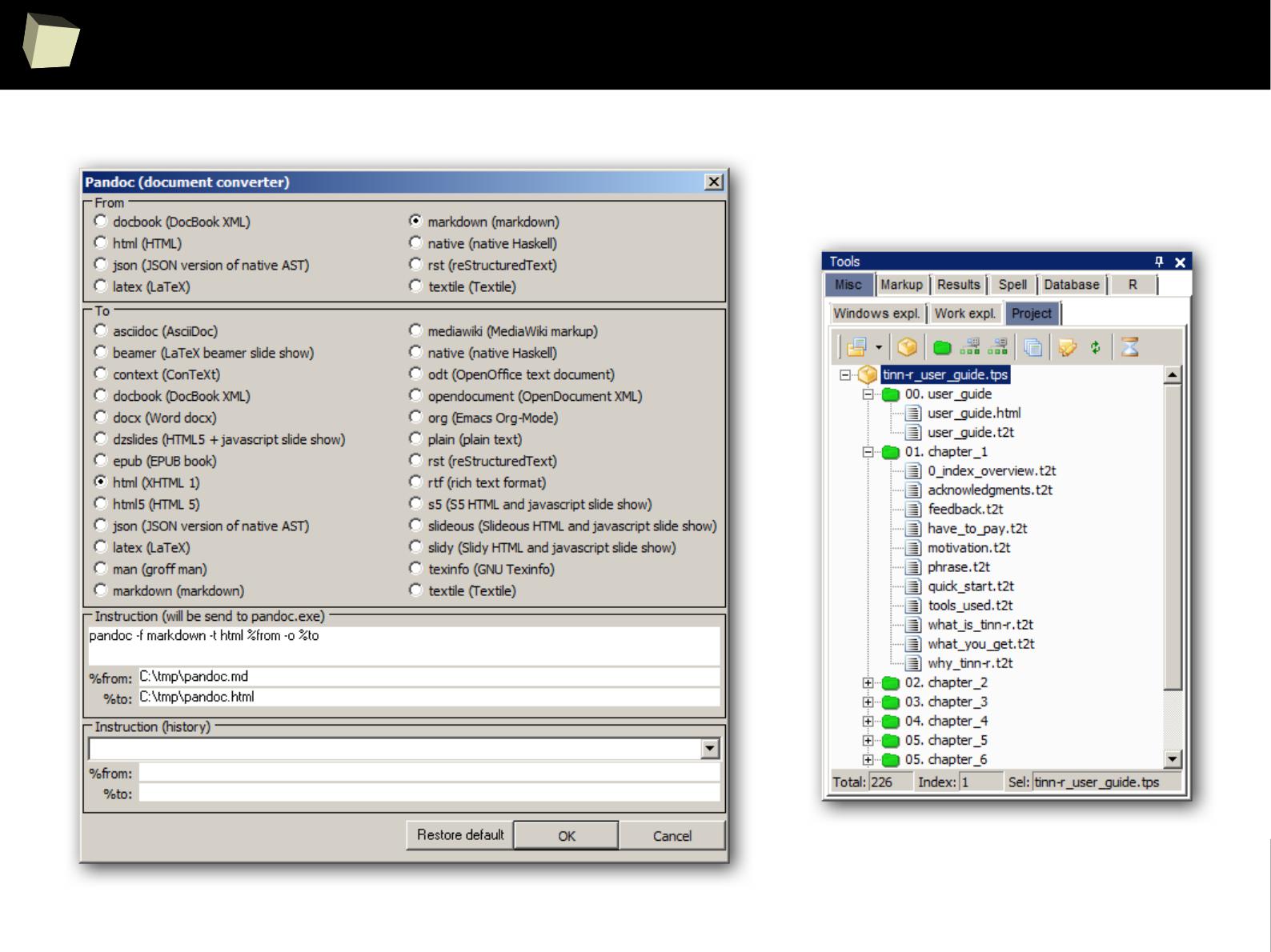Select docx (Word docx) output format
The height and width of the screenshot is (952, 1271).
155,418
